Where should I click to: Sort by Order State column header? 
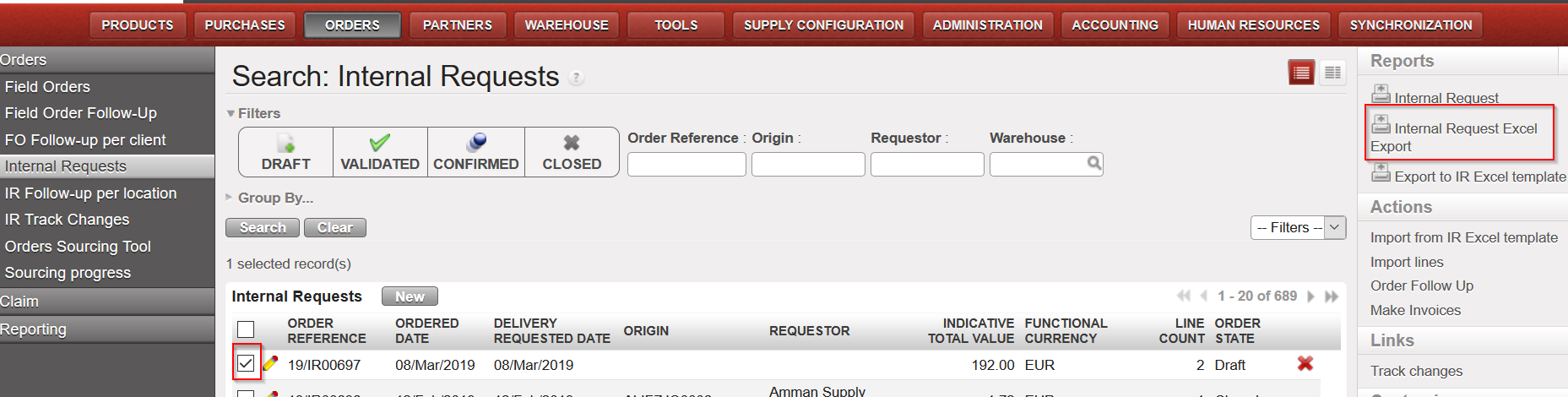pos(1238,330)
